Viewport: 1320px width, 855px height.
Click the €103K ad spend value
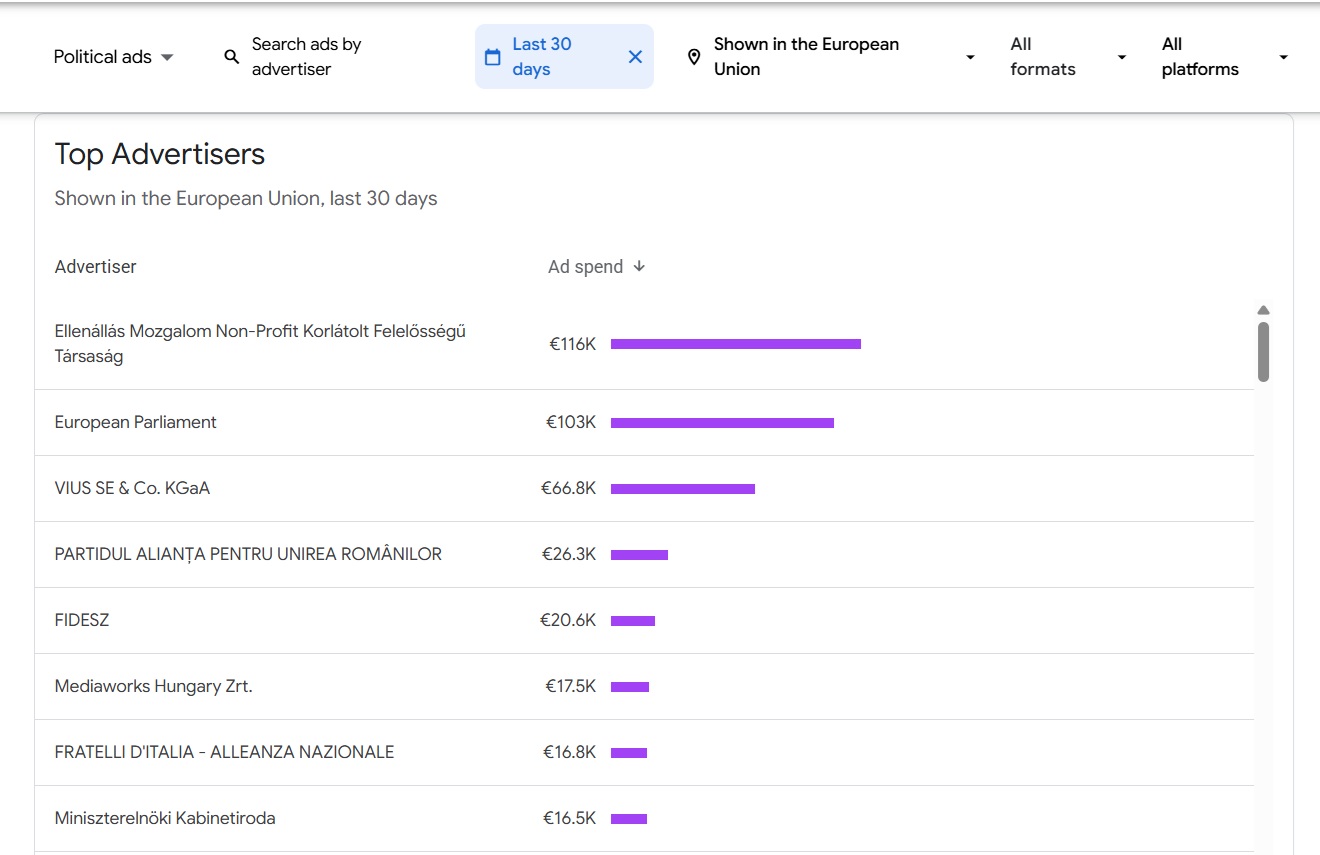pos(571,423)
